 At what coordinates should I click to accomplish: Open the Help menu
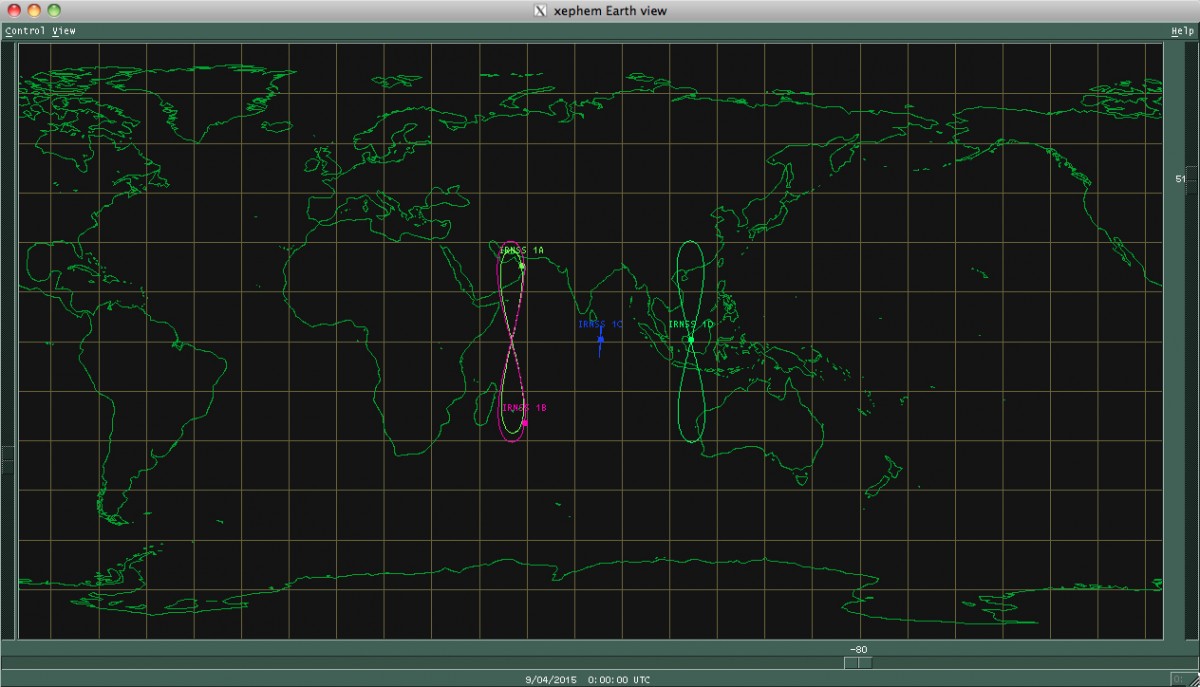tap(1182, 31)
